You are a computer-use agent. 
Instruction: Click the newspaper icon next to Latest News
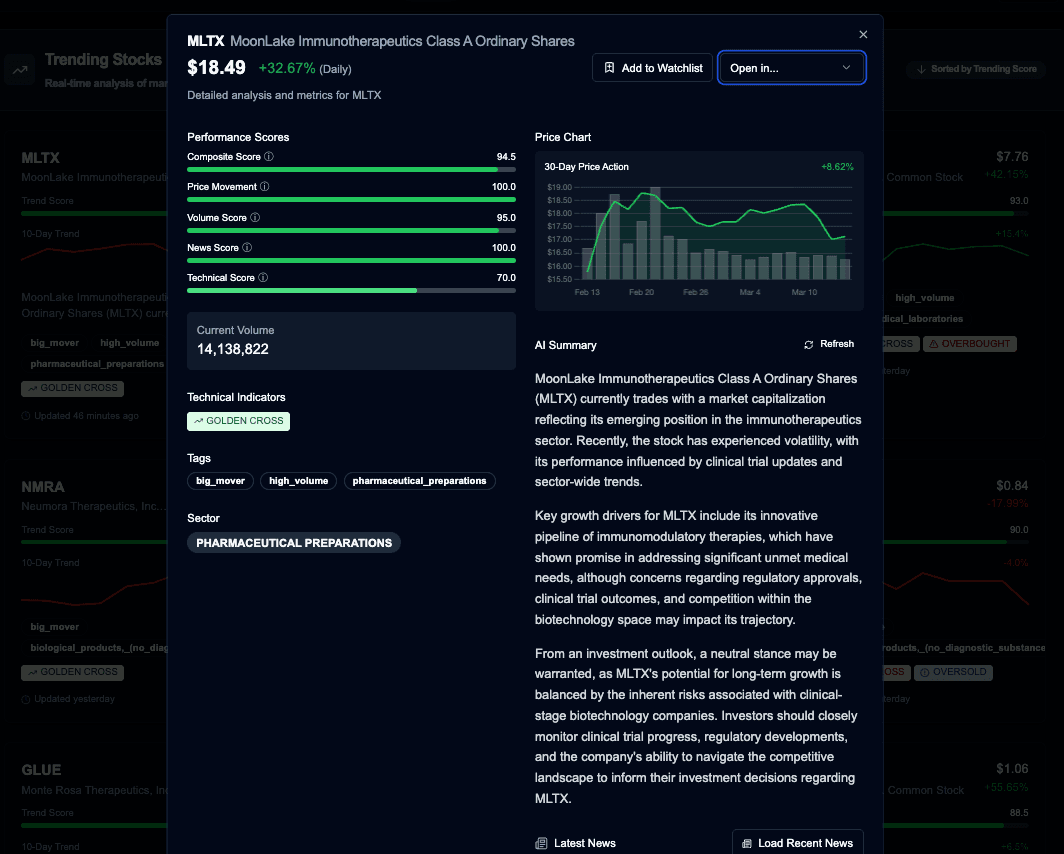[541, 843]
